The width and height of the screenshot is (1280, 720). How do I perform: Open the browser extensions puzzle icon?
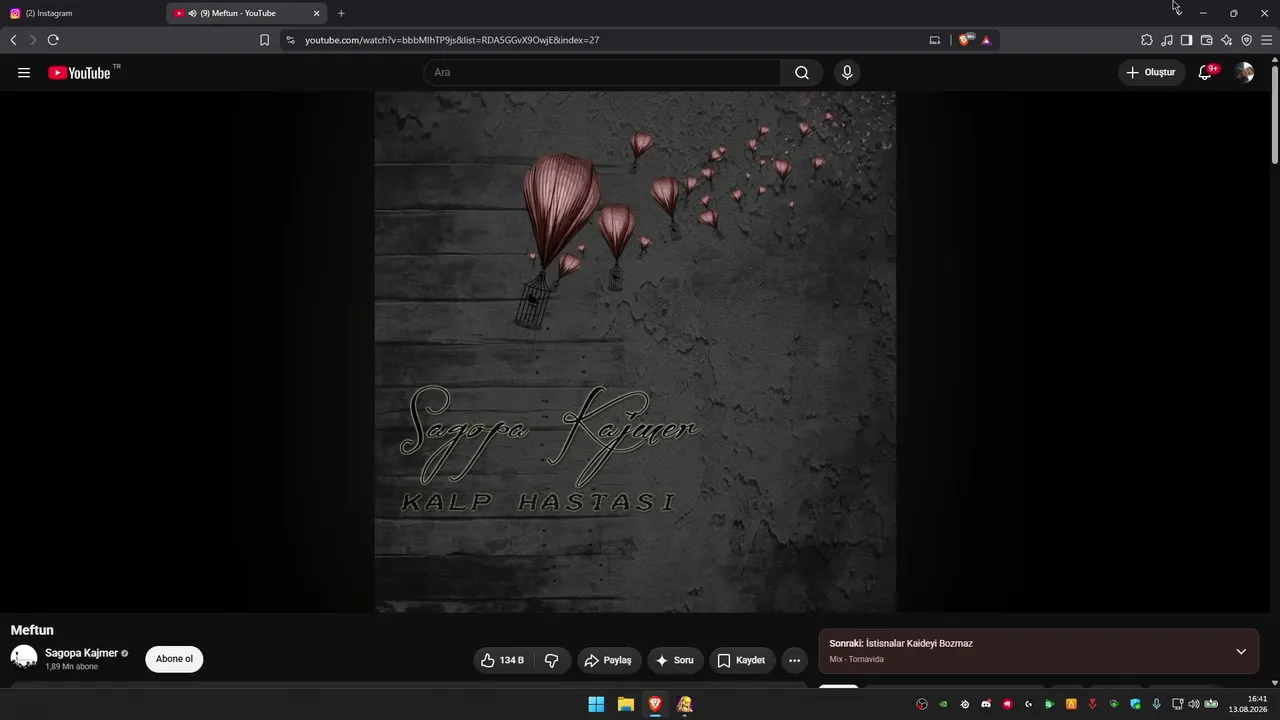tap(1147, 40)
